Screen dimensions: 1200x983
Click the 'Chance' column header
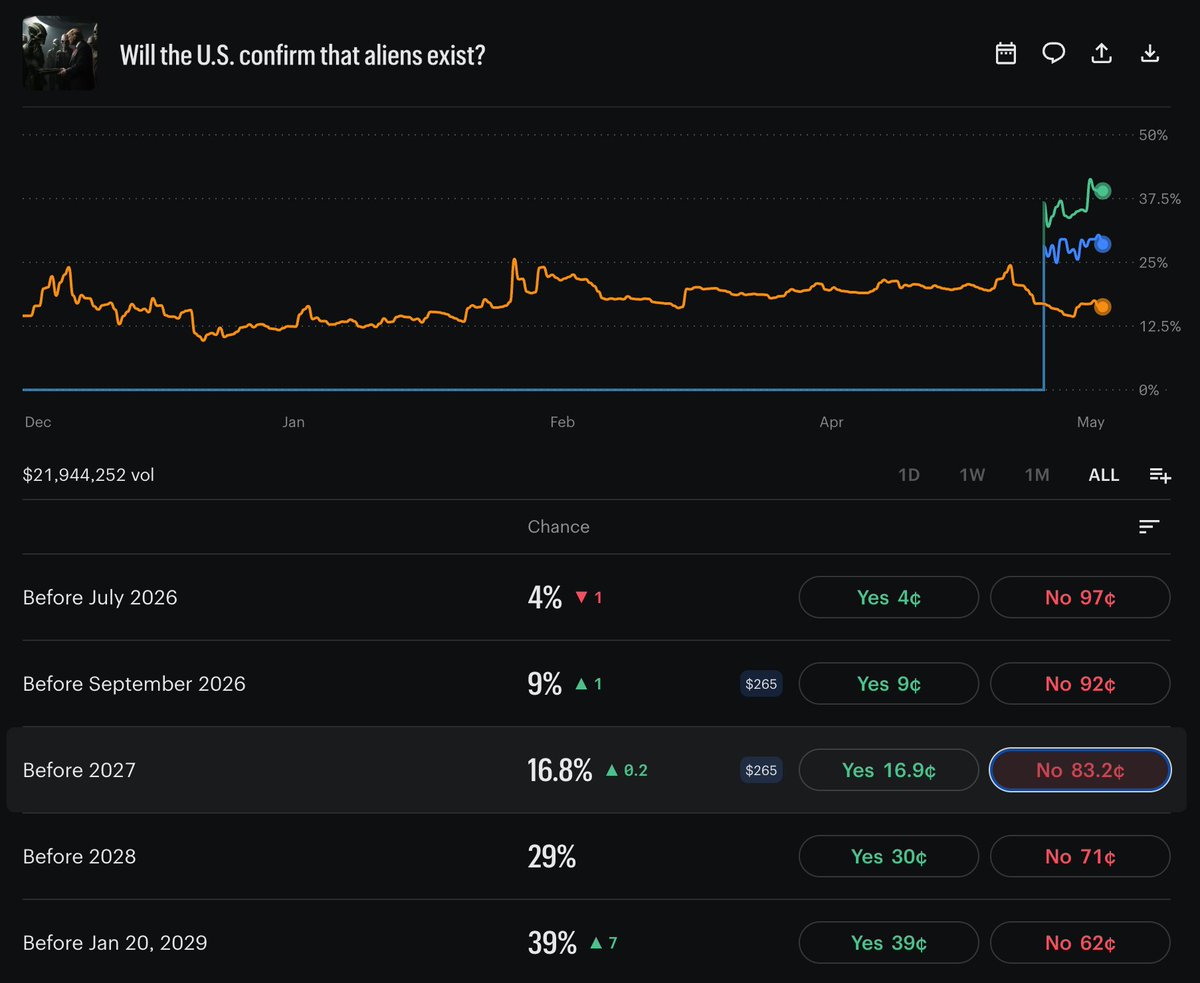pos(559,527)
